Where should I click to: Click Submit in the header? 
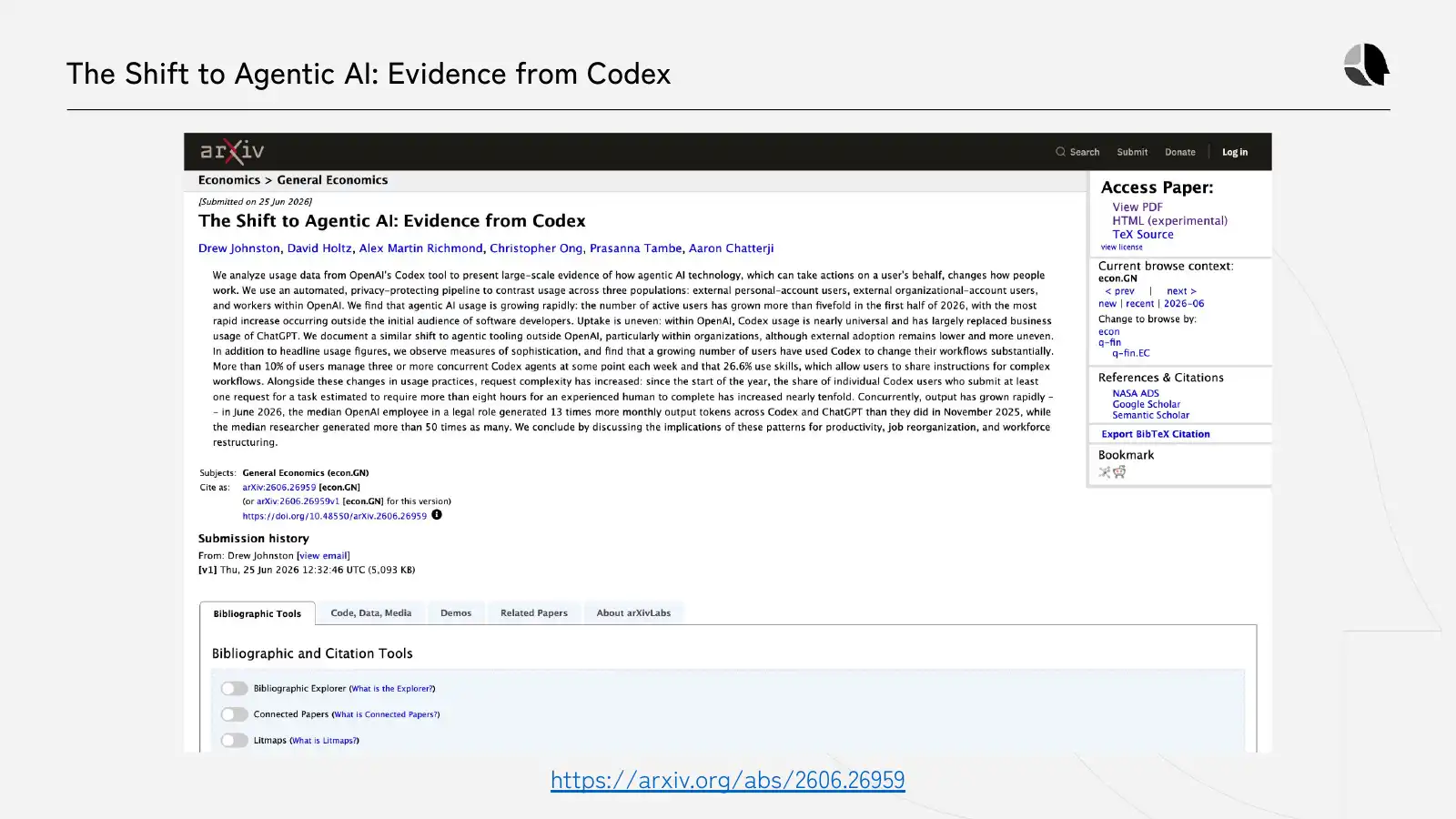tap(1132, 152)
